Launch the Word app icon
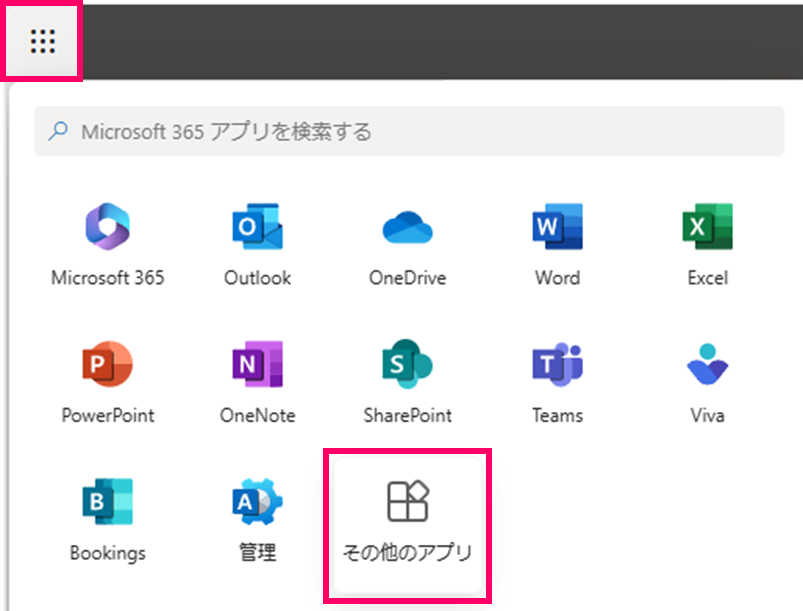Screen dimensions: 803x611 click(x=557, y=226)
